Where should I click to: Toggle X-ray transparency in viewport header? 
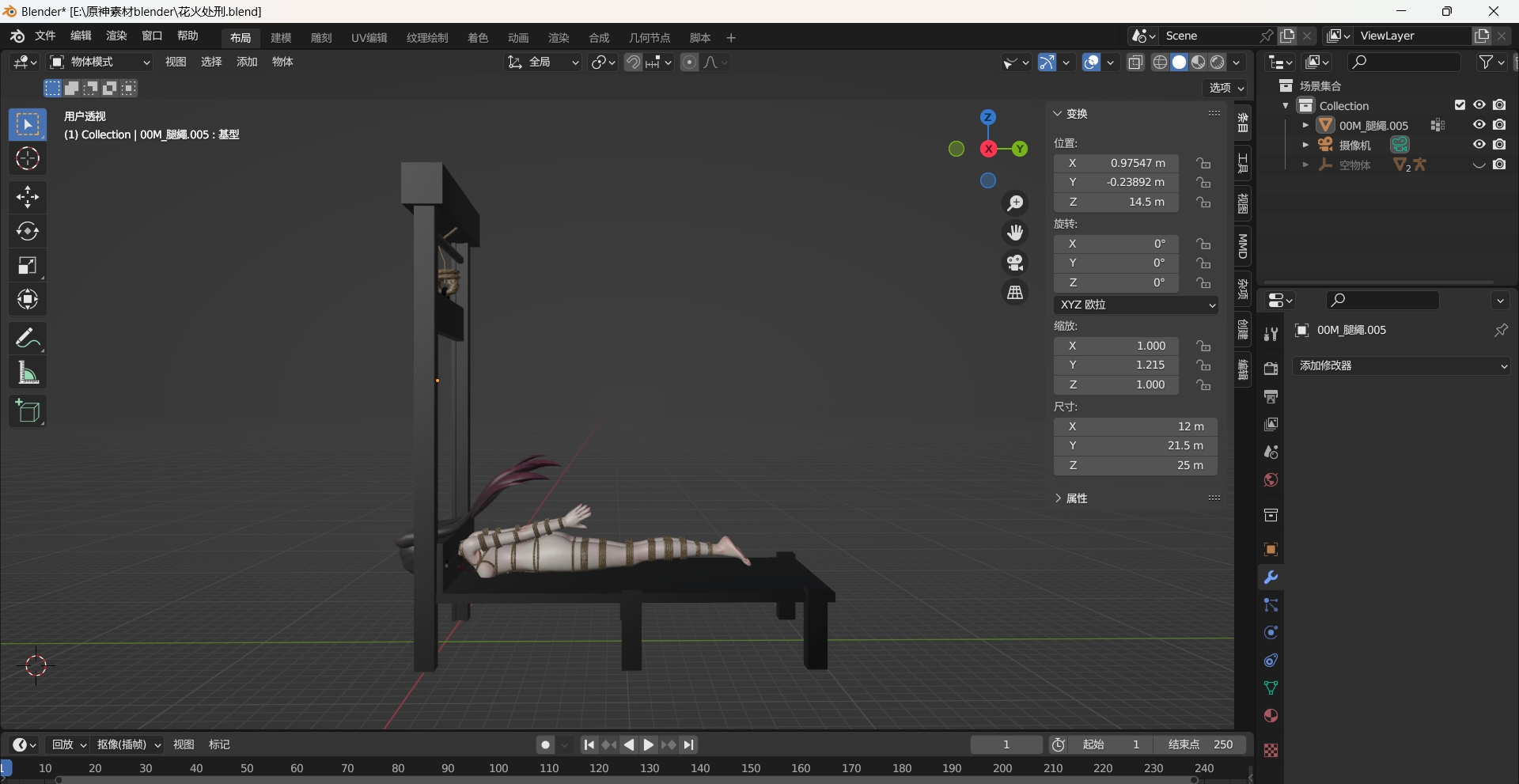click(1136, 62)
